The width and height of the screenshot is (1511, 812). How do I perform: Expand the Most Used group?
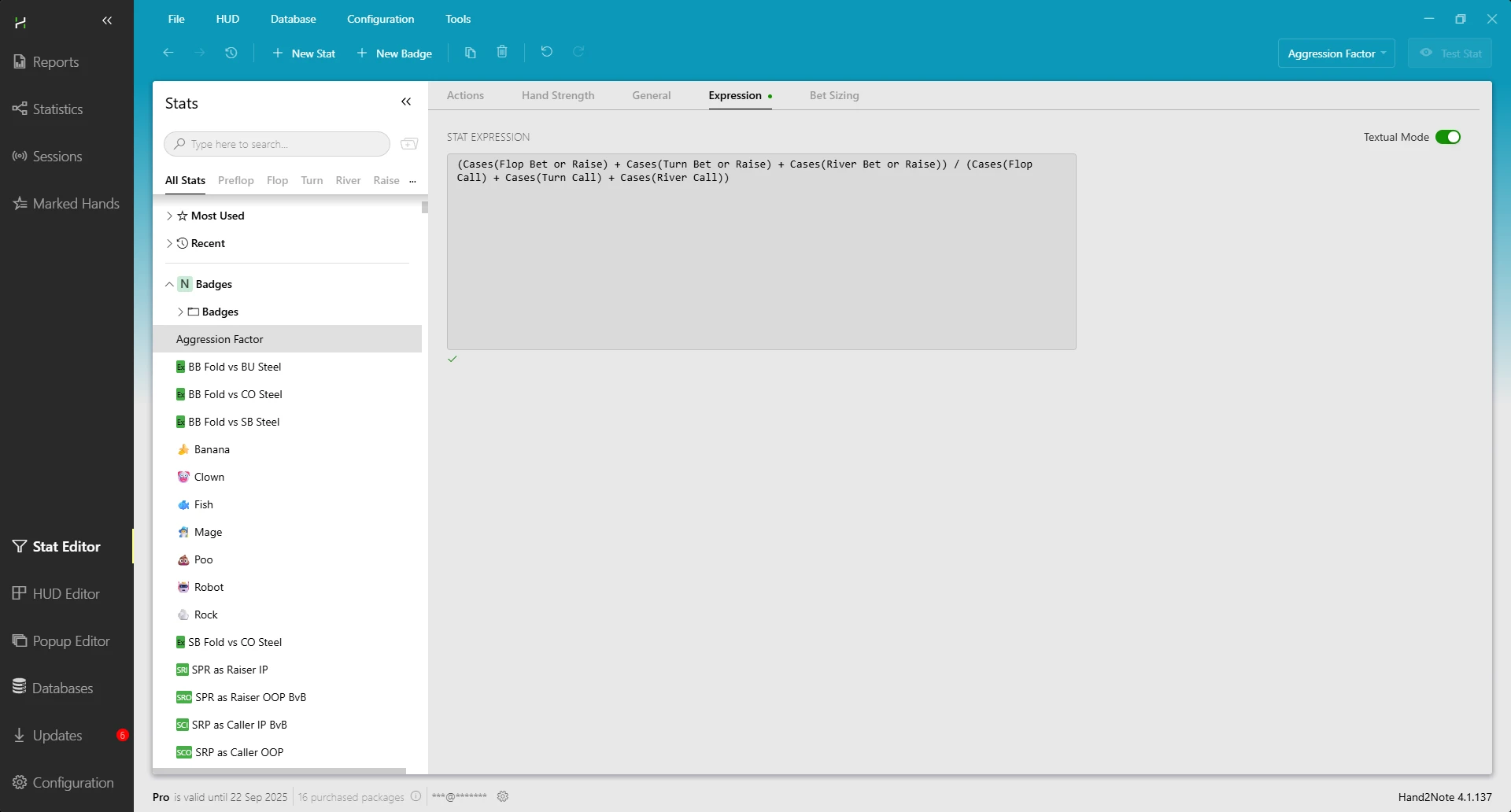(x=169, y=216)
